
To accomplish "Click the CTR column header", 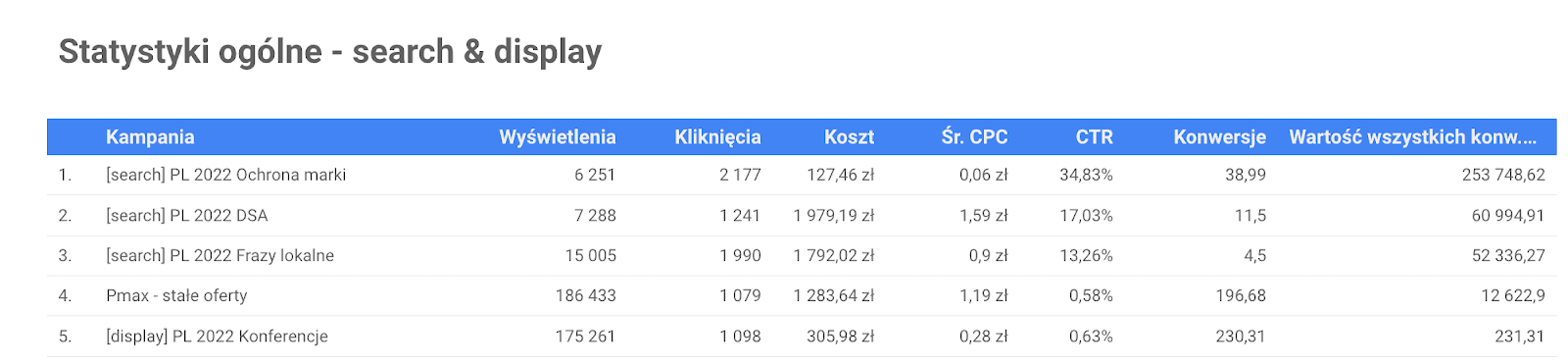I will point(1094,137).
